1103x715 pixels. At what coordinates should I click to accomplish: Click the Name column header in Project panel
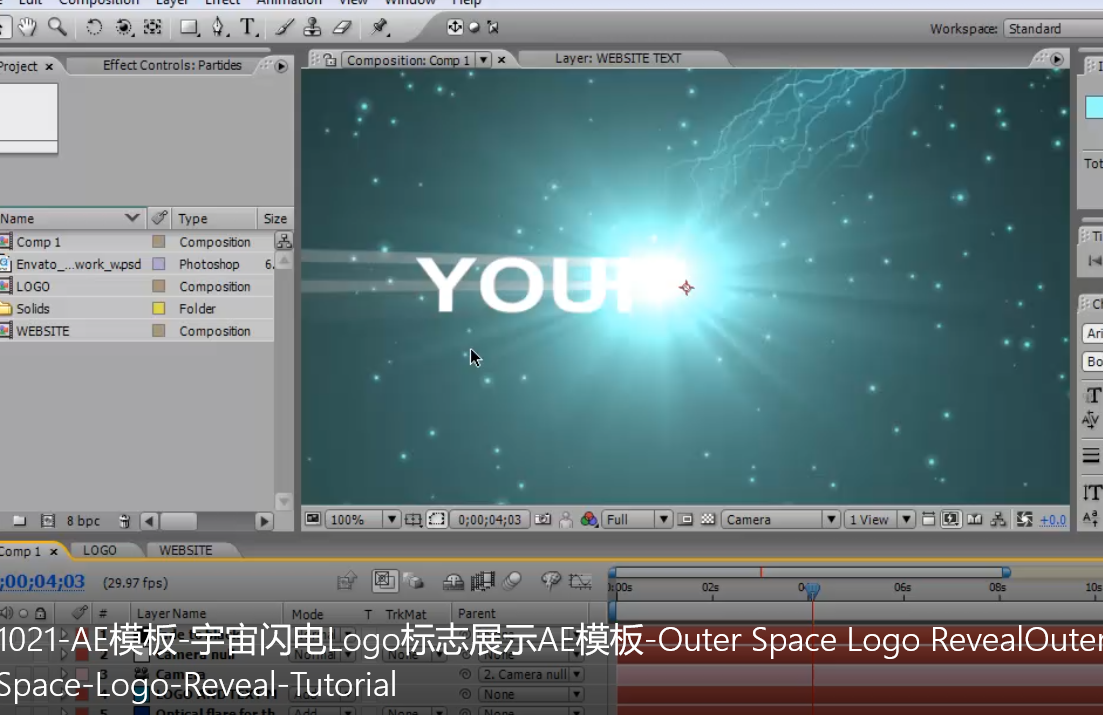[72, 218]
